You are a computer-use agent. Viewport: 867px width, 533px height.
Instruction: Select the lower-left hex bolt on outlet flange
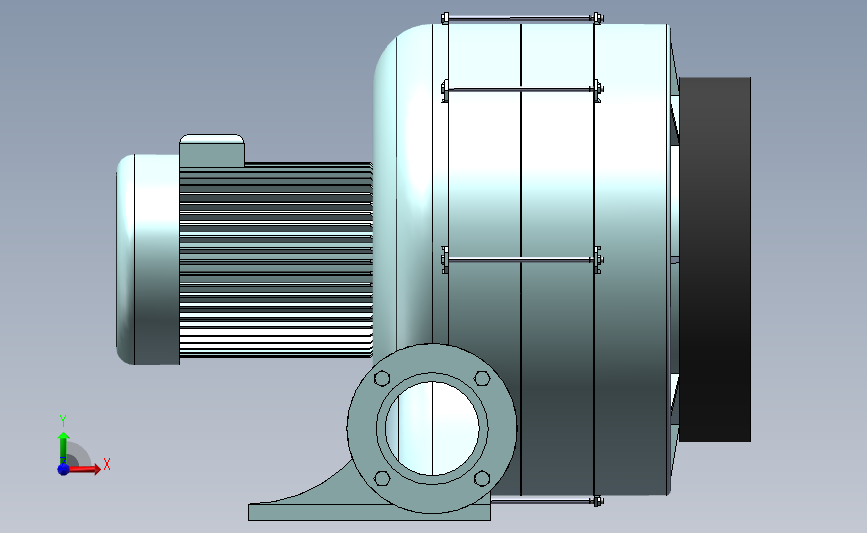click(x=382, y=478)
